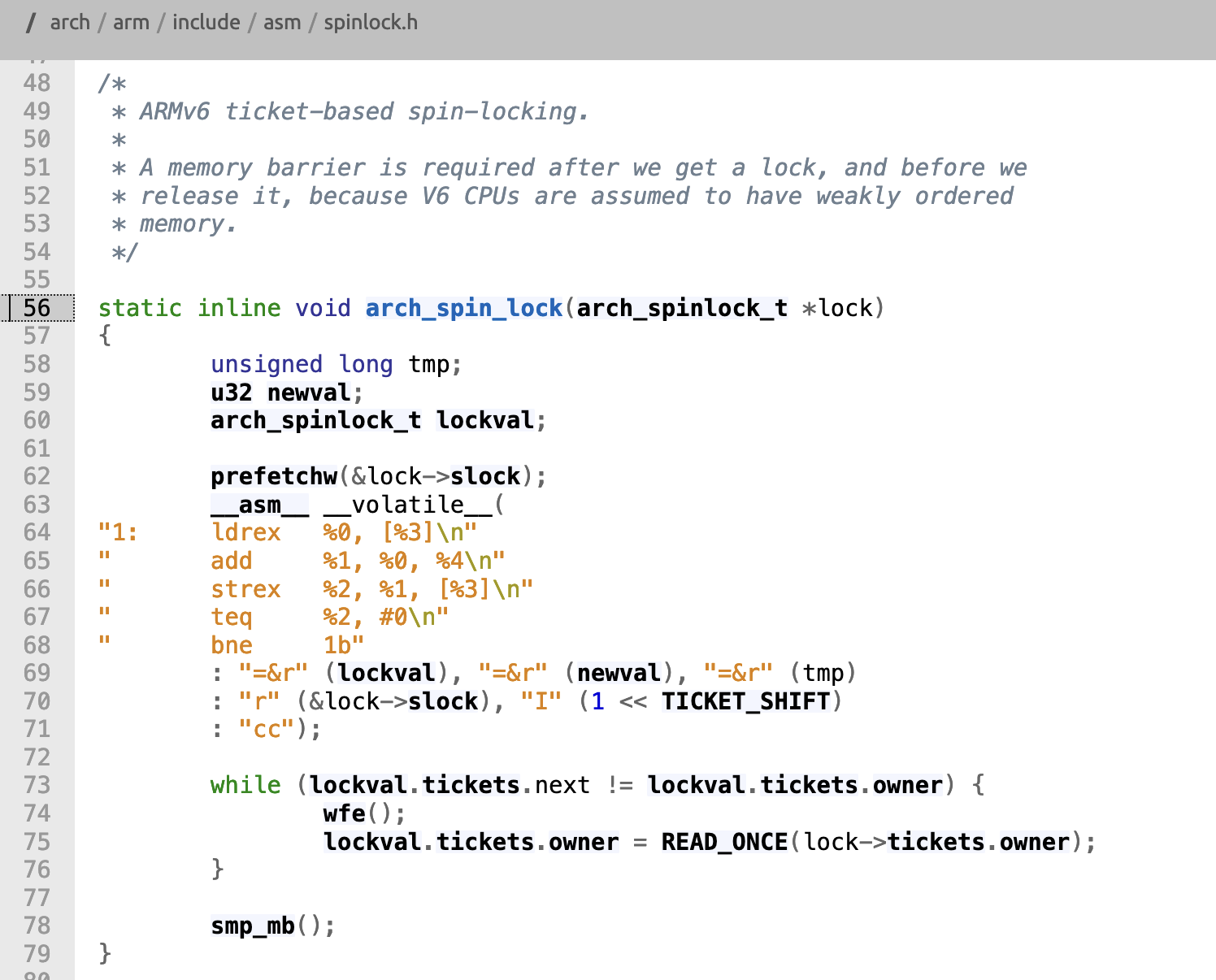The width and height of the screenshot is (1216, 980).
Task: Open the smp_mb function reference
Action: (x=253, y=926)
